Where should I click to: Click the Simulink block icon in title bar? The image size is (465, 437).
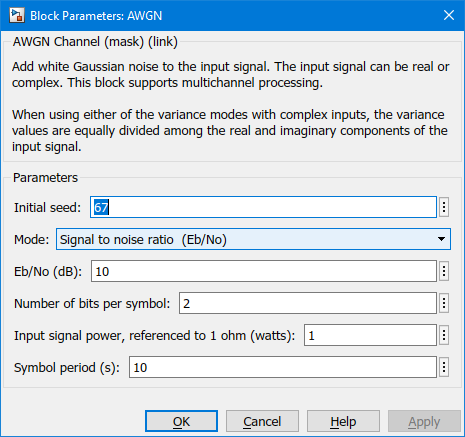point(17,15)
